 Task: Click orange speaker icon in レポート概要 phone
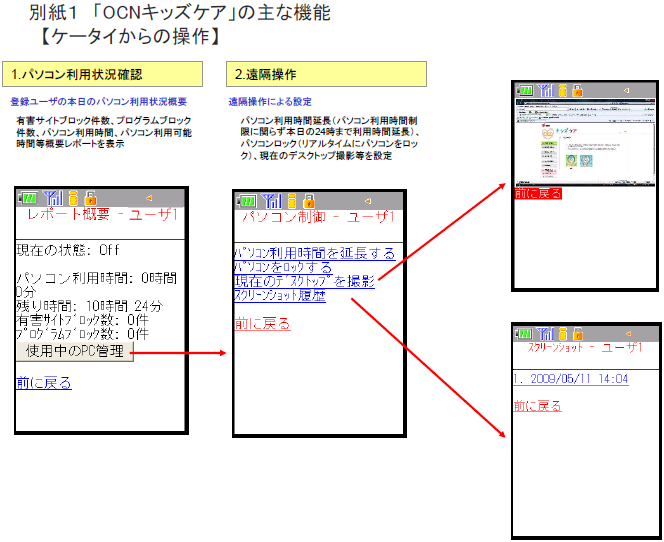coord(149,198)
